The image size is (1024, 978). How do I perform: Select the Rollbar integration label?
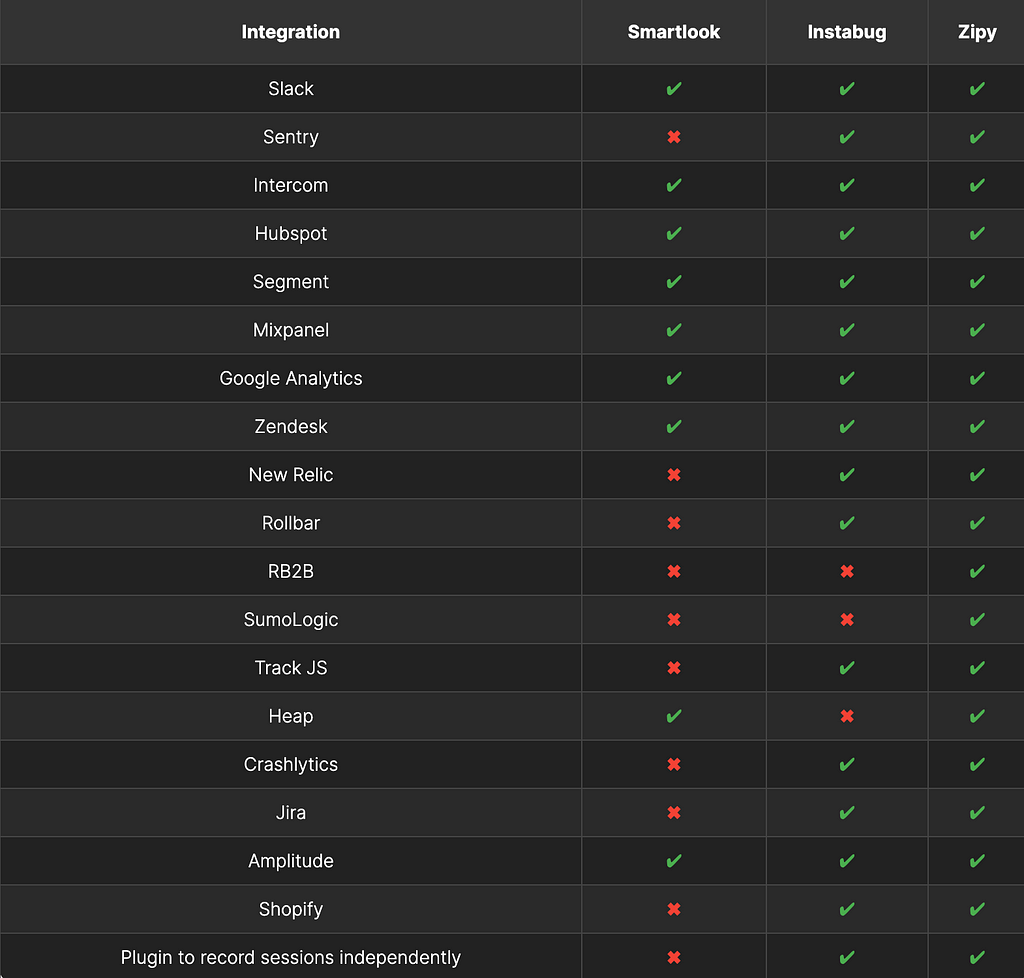[x=291, y=523]
